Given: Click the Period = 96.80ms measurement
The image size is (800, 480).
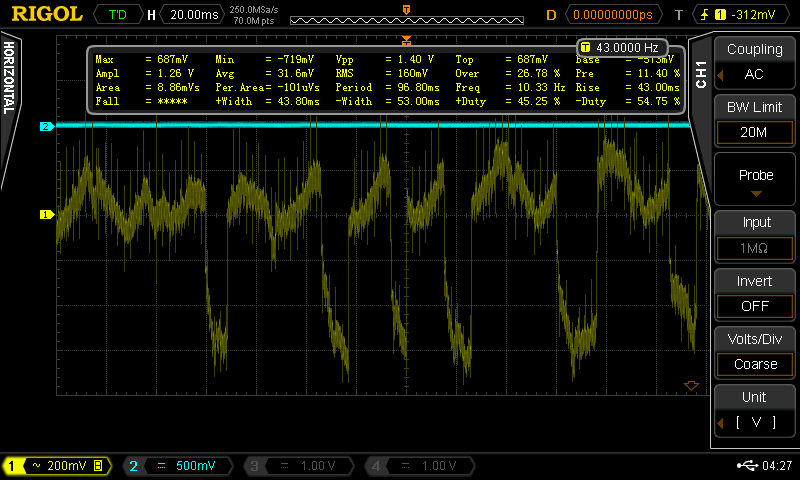Looking at the screenshot, I should [x=387, y=87].
